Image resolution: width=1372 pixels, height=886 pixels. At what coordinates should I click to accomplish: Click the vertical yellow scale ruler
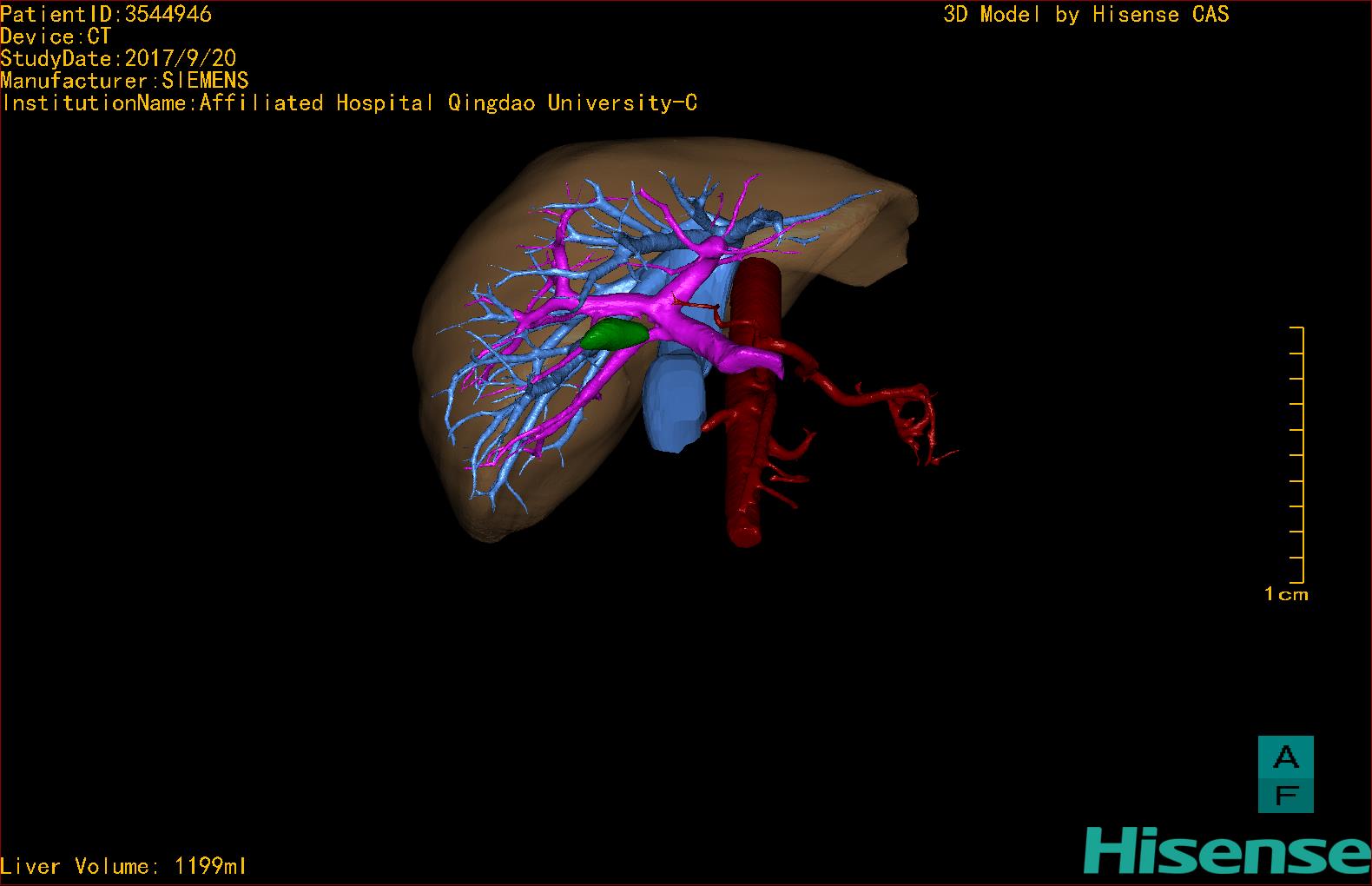pyautogui.click(x=1297, y=454)
